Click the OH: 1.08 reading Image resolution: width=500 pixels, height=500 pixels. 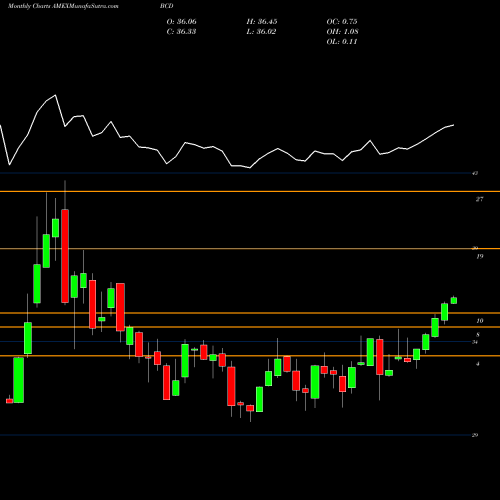click(x=343, y=32)
